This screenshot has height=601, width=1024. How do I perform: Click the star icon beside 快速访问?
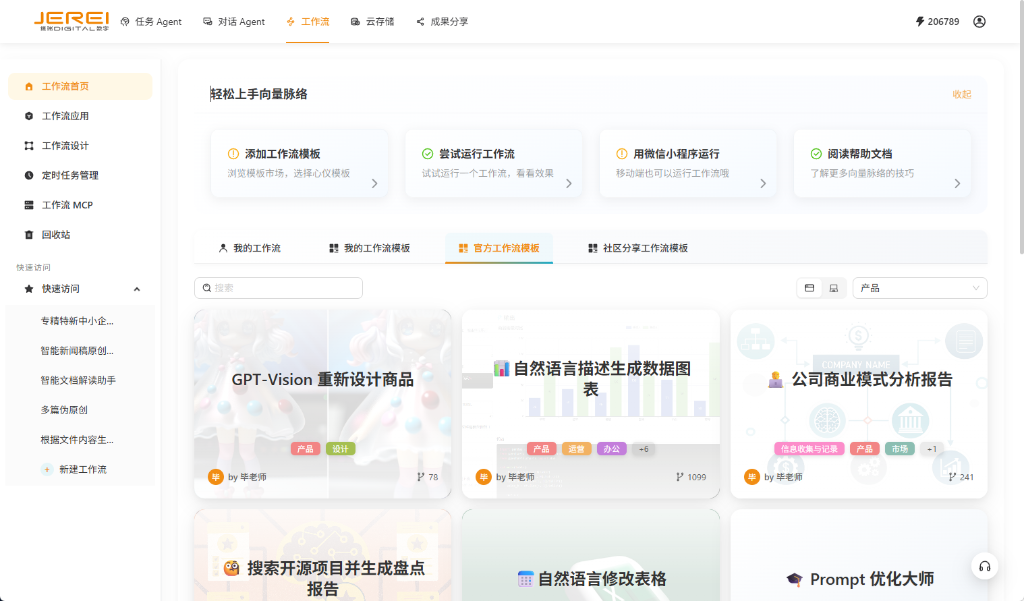(29, 289)
